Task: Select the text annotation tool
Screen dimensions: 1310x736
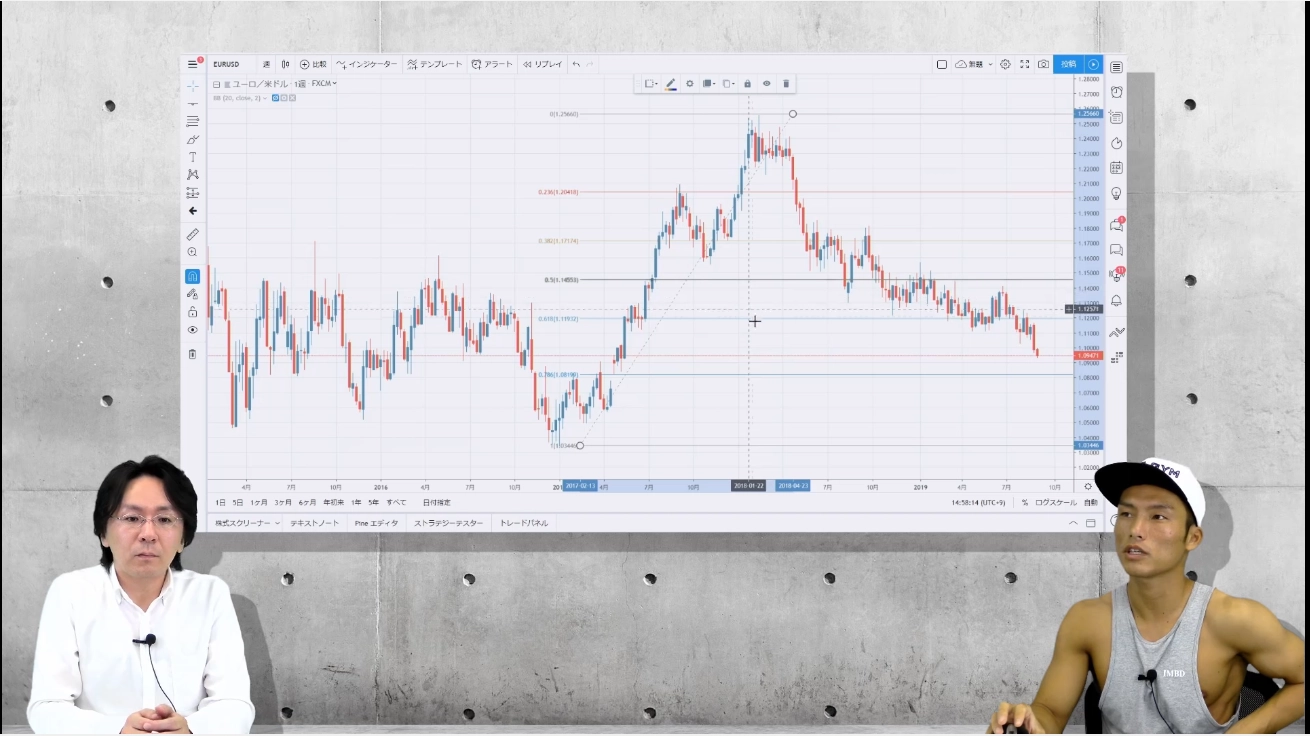Action: pos(193,157)
